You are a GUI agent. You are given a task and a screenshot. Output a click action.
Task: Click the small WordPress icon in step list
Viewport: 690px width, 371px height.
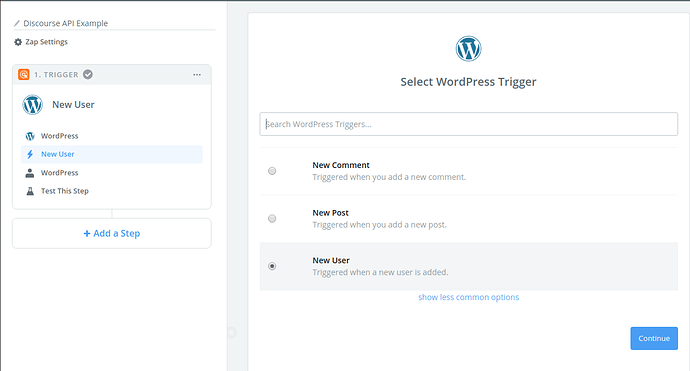click(30, 136)
